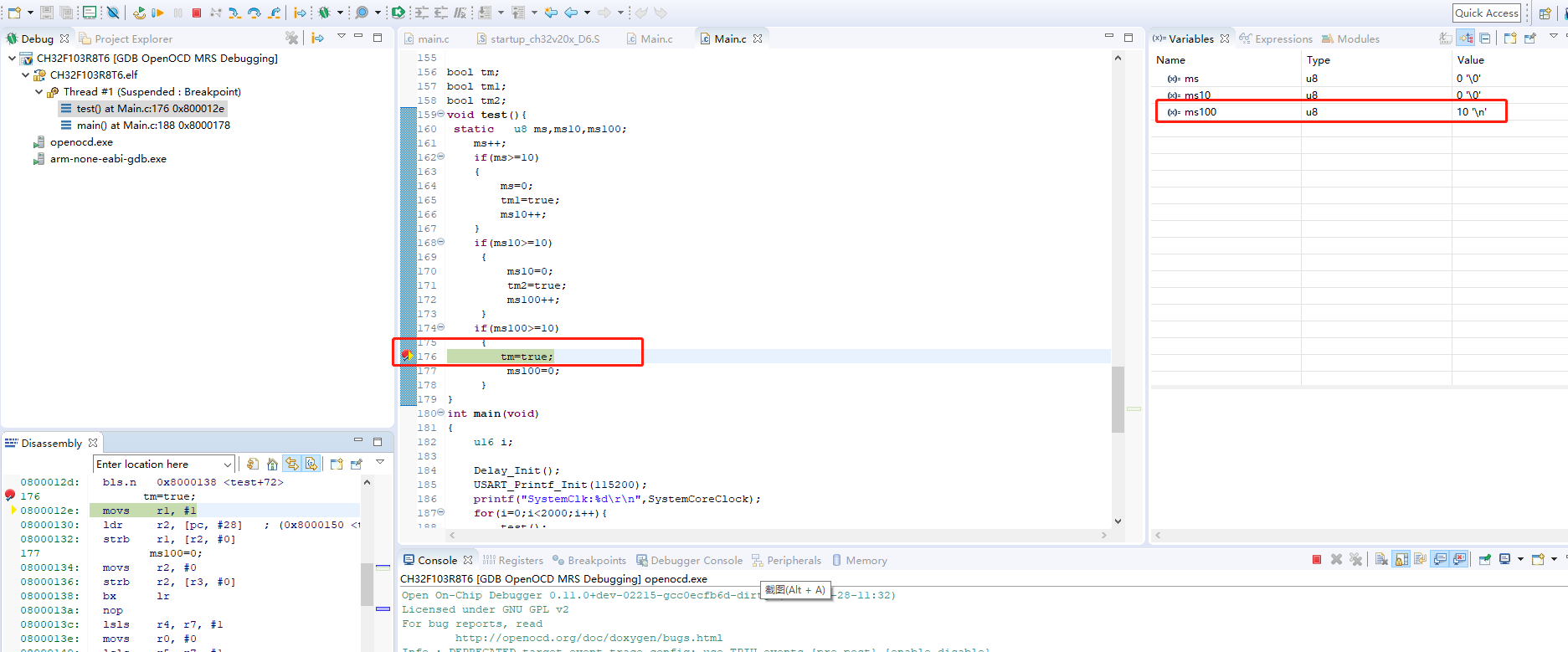Click the Refresh icon in Disassembly toolbar
Image resolution: width=1568 pixels, height=652 pixels.
(x=253, y=464)
